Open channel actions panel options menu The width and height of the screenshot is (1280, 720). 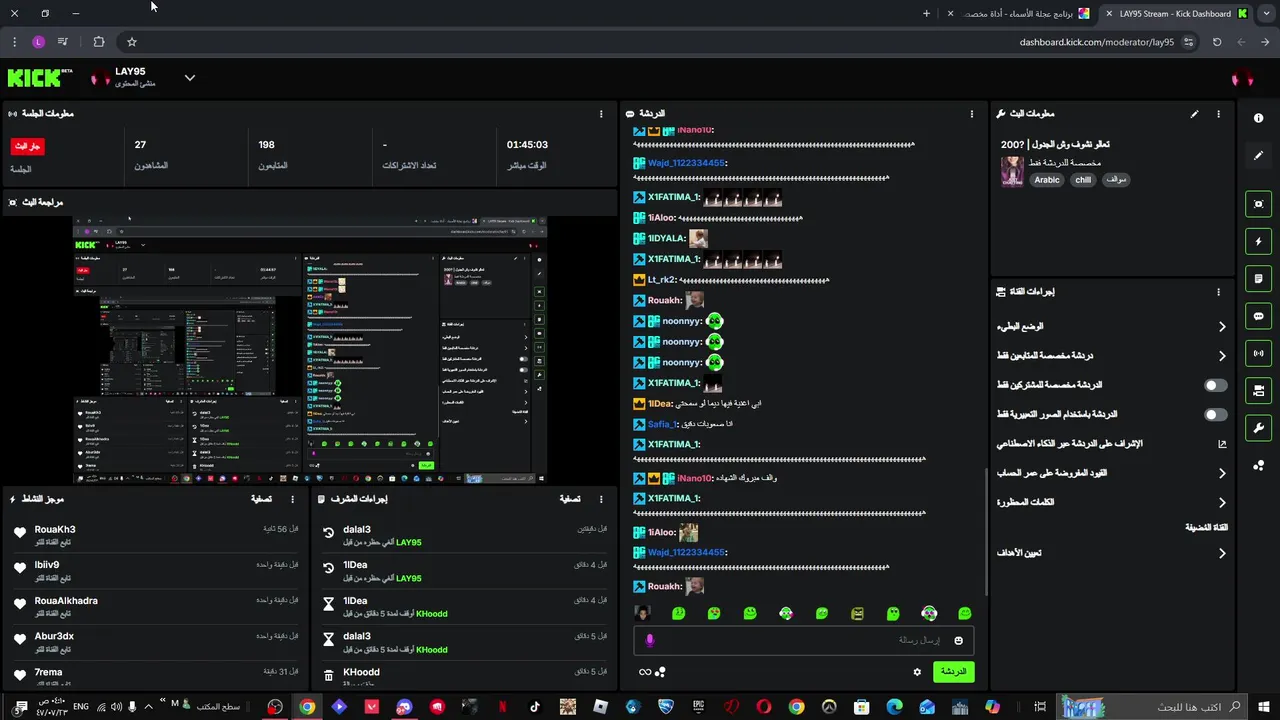tap(1218, 292)
